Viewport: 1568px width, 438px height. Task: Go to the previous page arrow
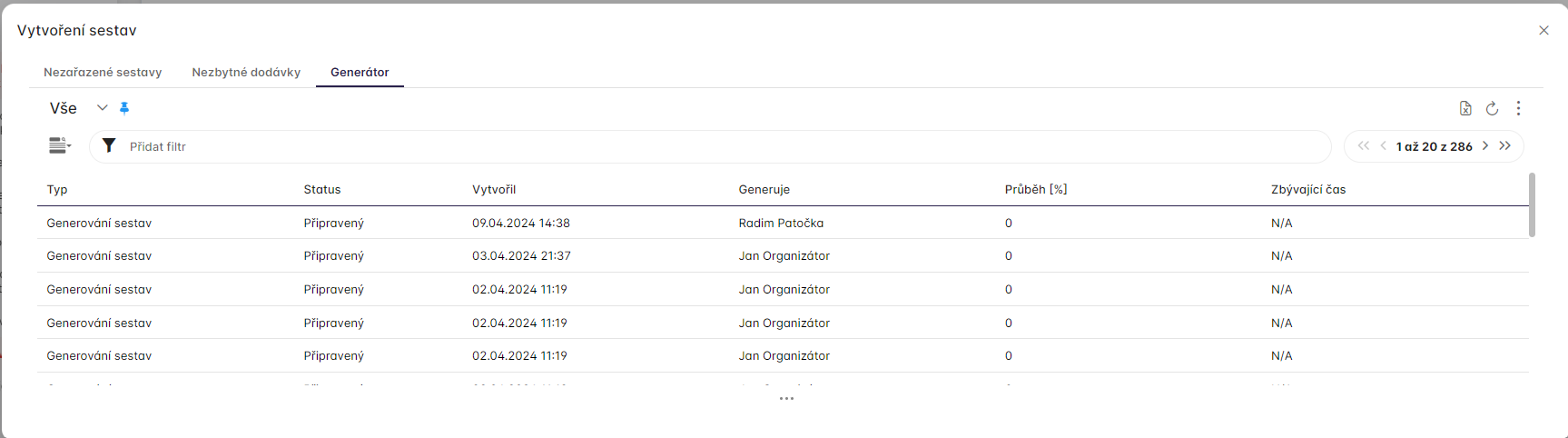pyautogui.click(x=1383, y=145)
